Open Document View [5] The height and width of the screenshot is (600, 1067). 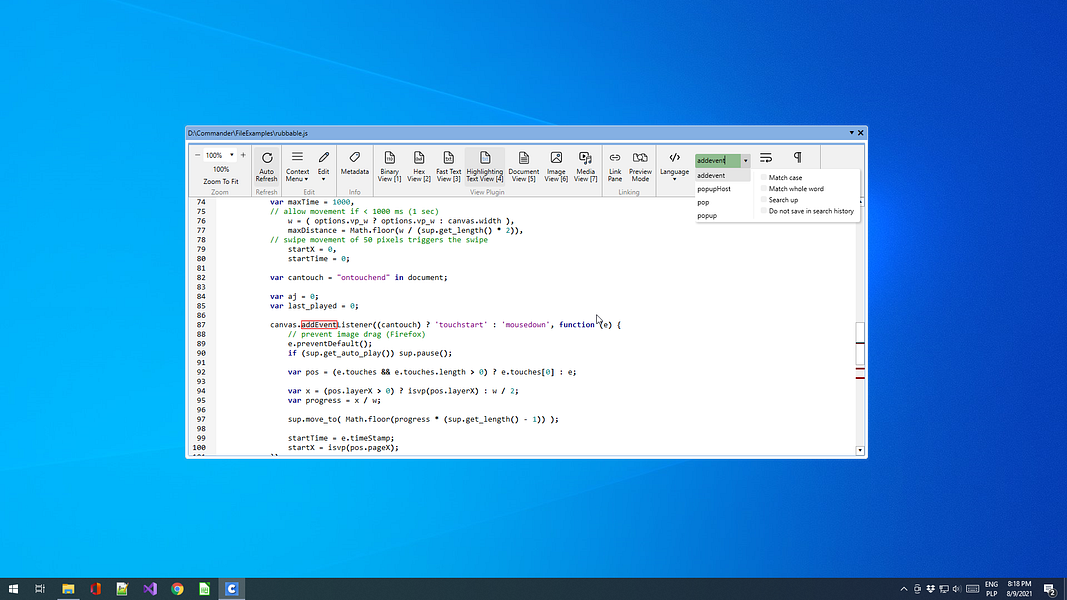523,166
